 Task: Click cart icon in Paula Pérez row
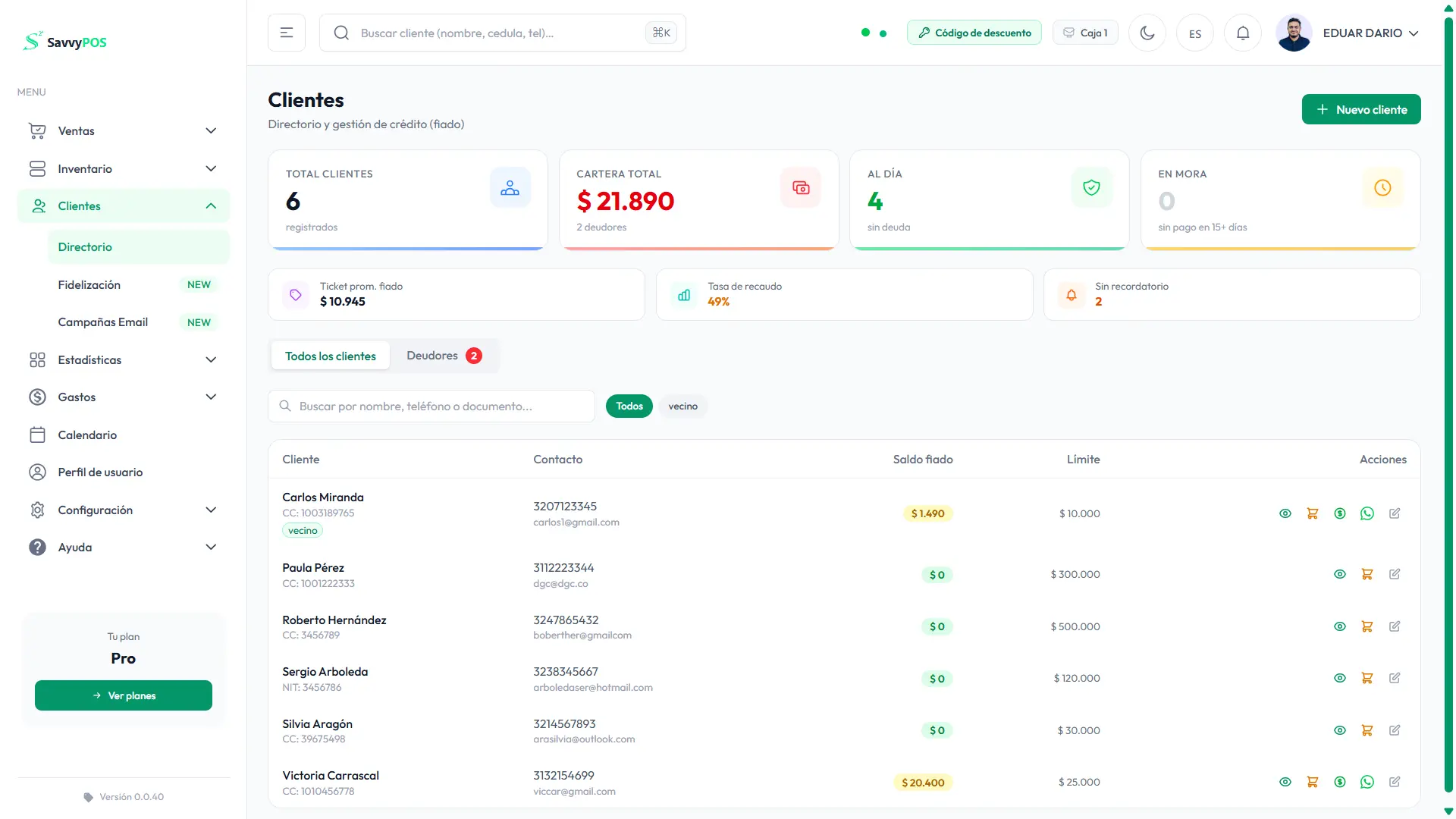tap(1367, 574)
